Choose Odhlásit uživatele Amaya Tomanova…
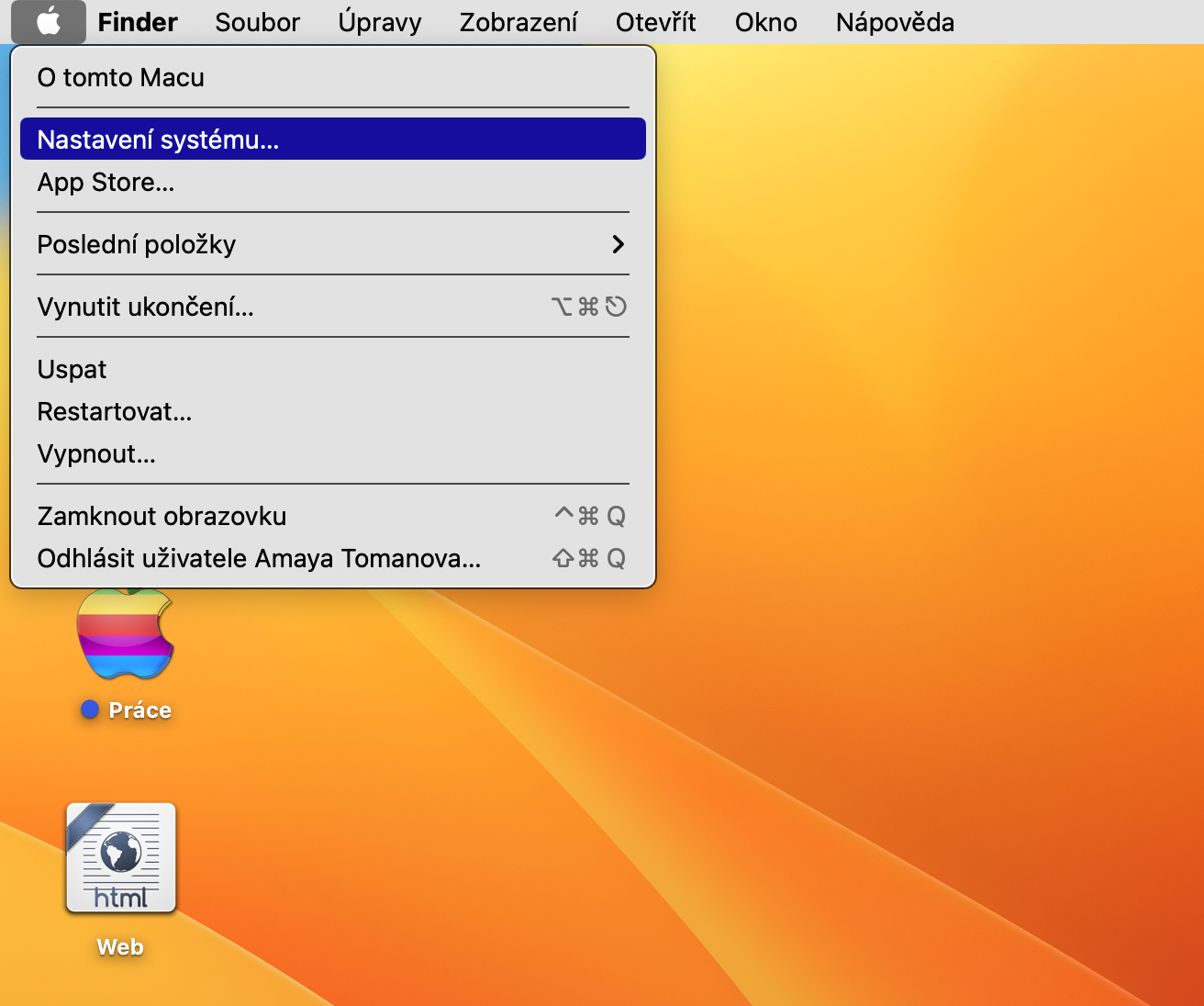 coord(333,558)
